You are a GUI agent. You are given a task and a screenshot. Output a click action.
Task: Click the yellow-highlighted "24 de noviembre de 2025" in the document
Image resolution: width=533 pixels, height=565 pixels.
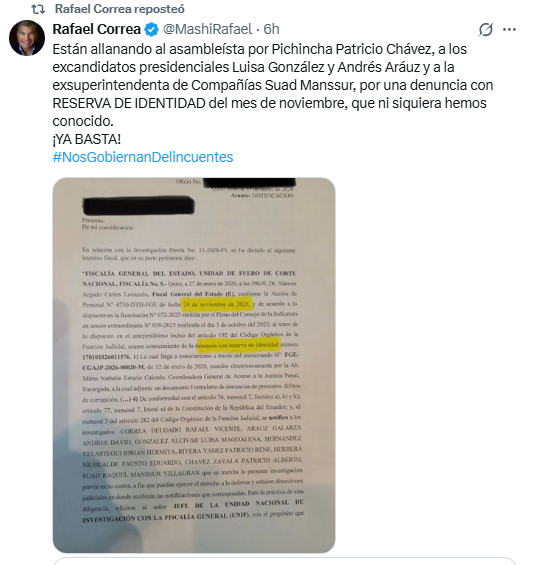coord(217,304)
